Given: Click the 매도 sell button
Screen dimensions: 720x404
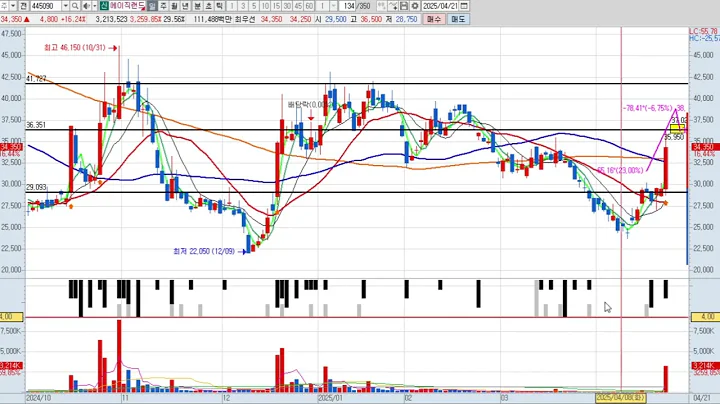Looking at the screenshot, I should pyautogui.click(x=458, y=19).
